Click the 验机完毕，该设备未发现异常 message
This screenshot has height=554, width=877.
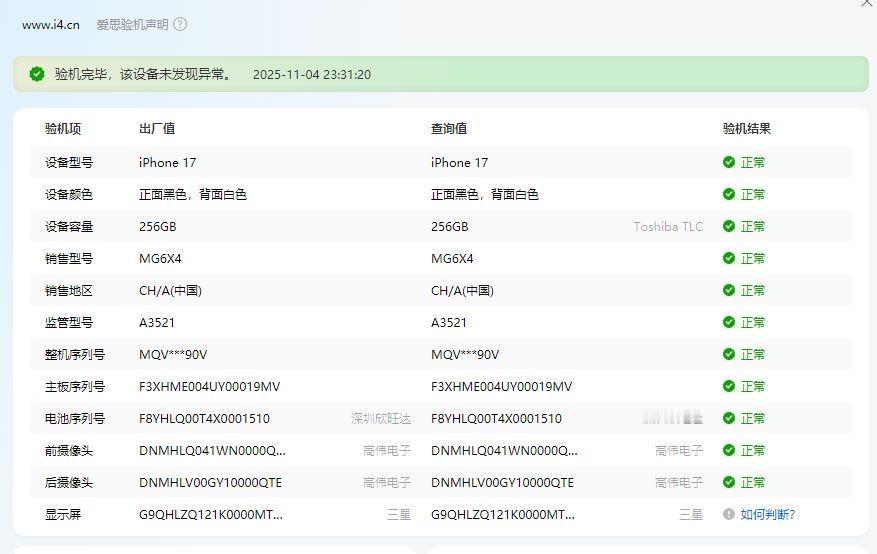point(143,74)
